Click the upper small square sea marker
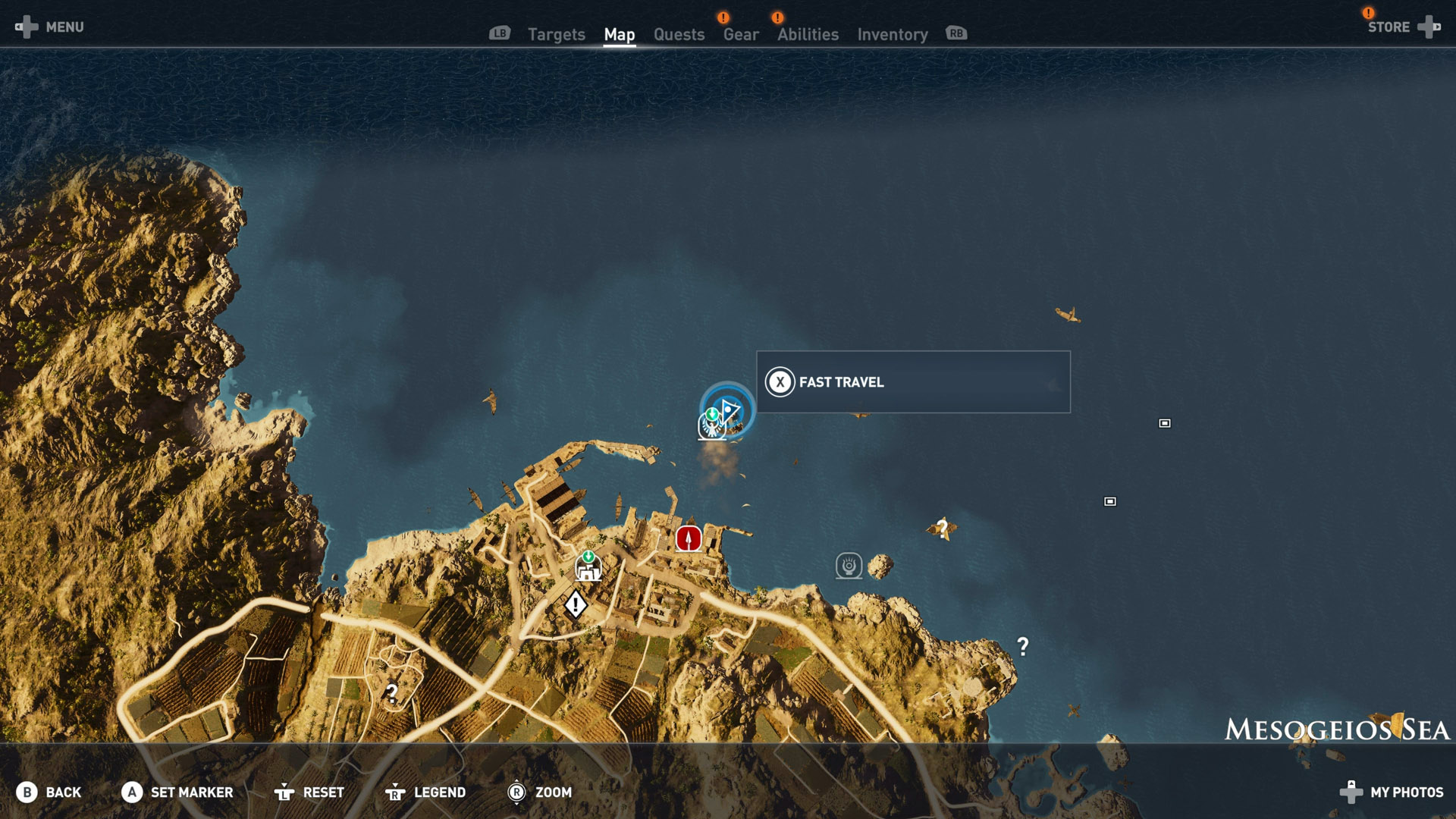The image size is (1456, 819). coord(1165,423)
